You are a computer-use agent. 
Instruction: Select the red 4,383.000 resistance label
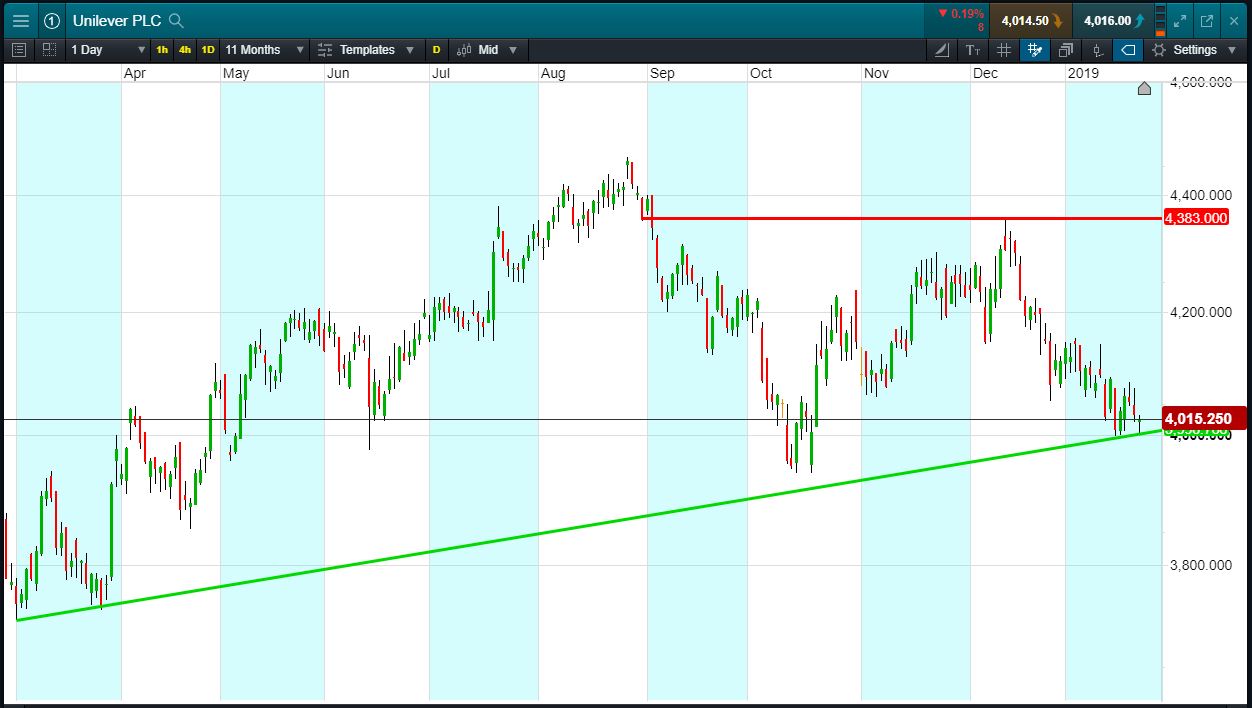[x=1196, y=218]
